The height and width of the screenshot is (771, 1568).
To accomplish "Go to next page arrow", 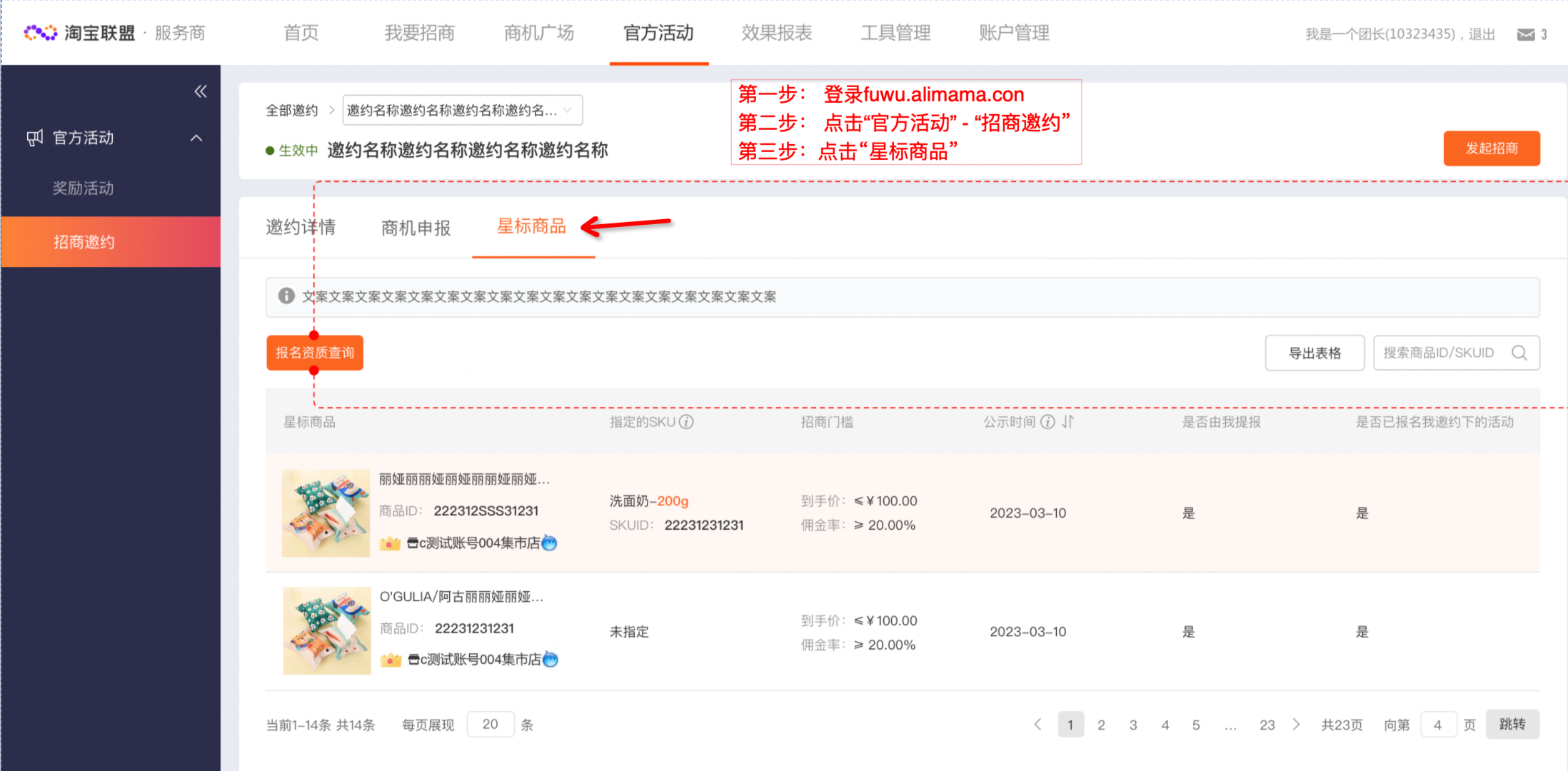I will point(1297,725).
